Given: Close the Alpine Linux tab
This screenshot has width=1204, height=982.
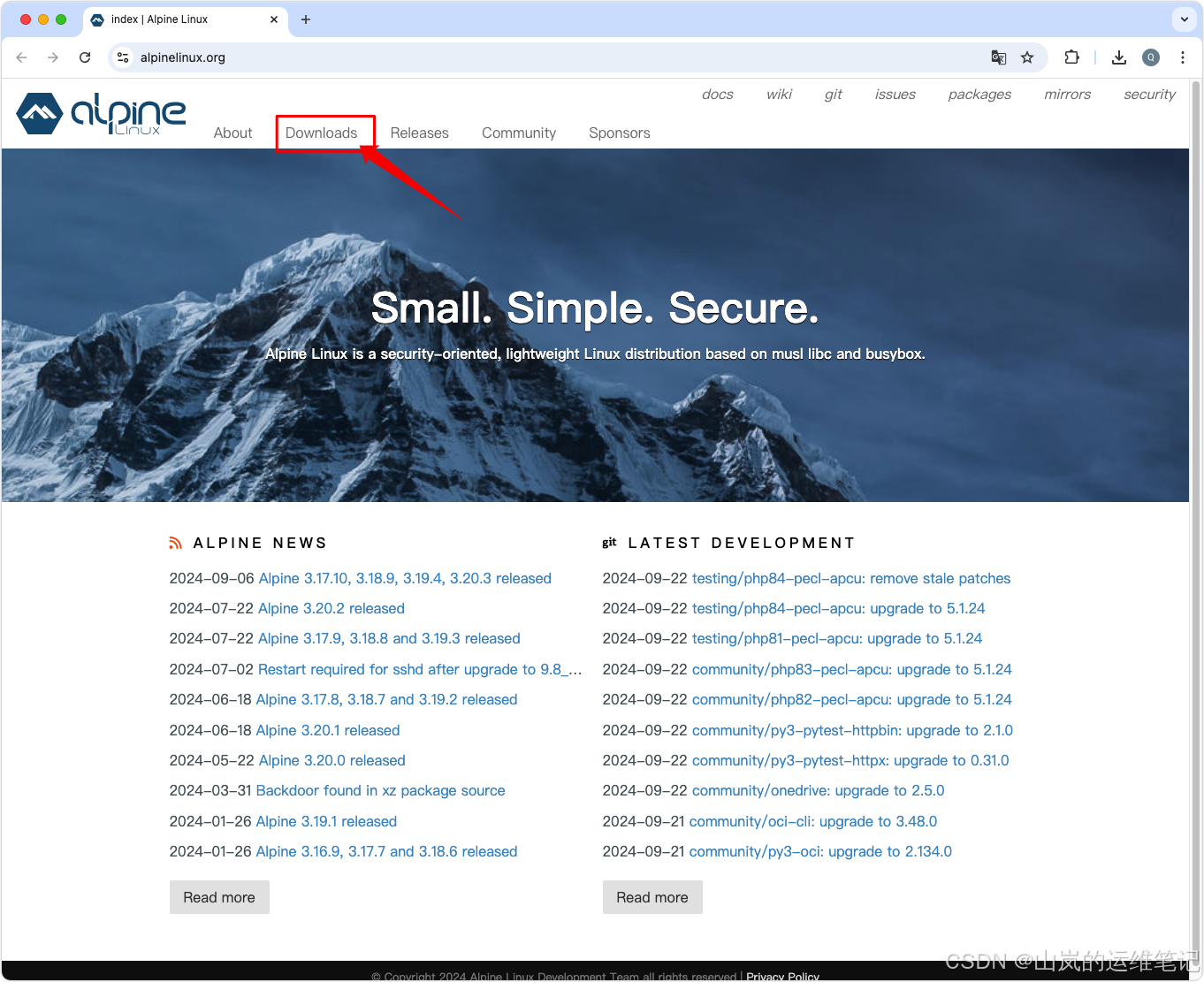Looking at the screenshot, I should [274, 19].
